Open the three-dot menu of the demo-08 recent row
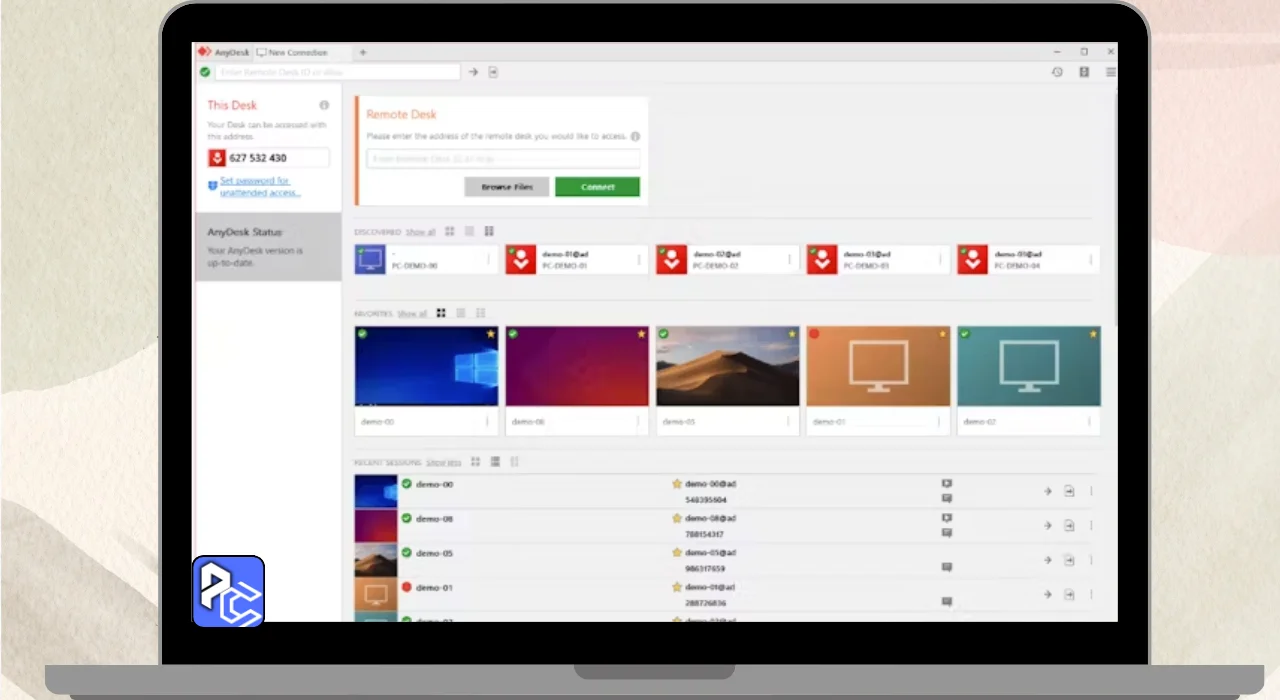Screen dimensions: 1280x700 (x=1091, y=525)
